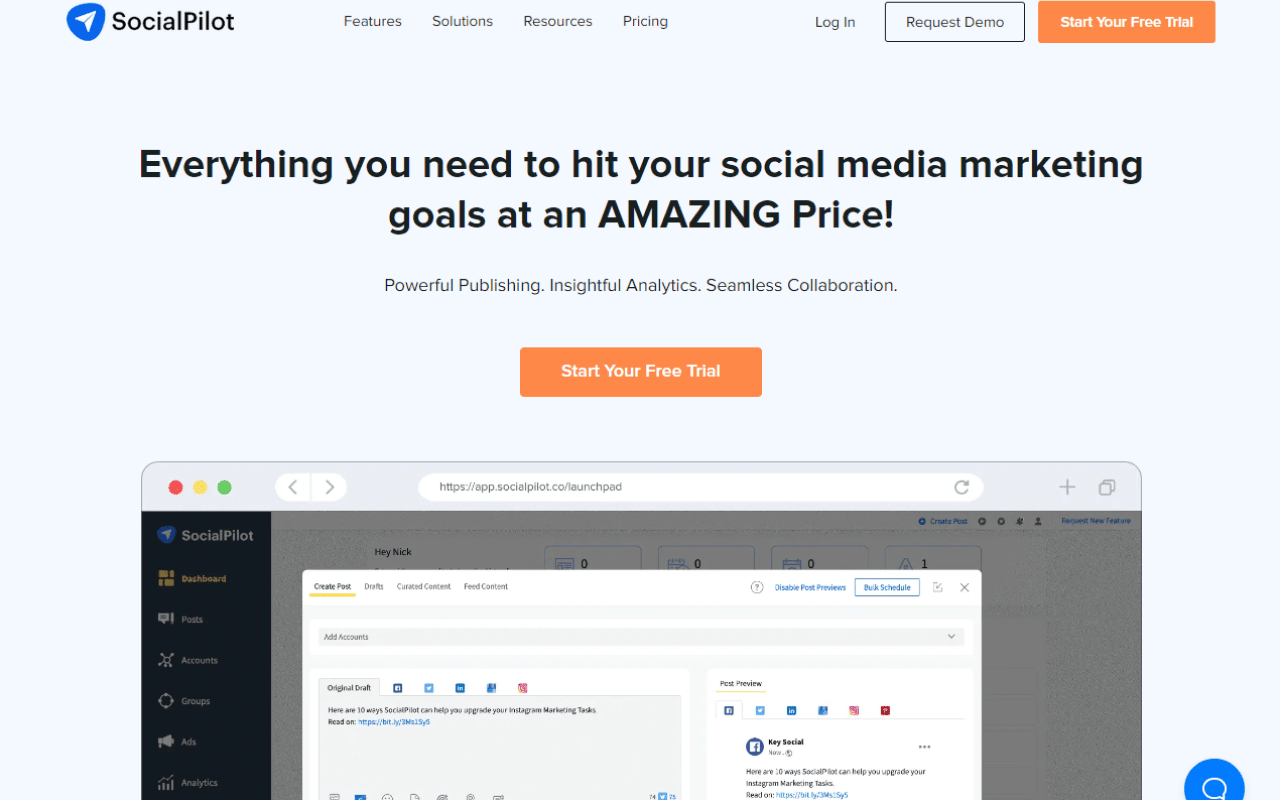1280x800 pixels.
Task: Click the forward arrow in the mockup browser
Action: pos(329,487)
